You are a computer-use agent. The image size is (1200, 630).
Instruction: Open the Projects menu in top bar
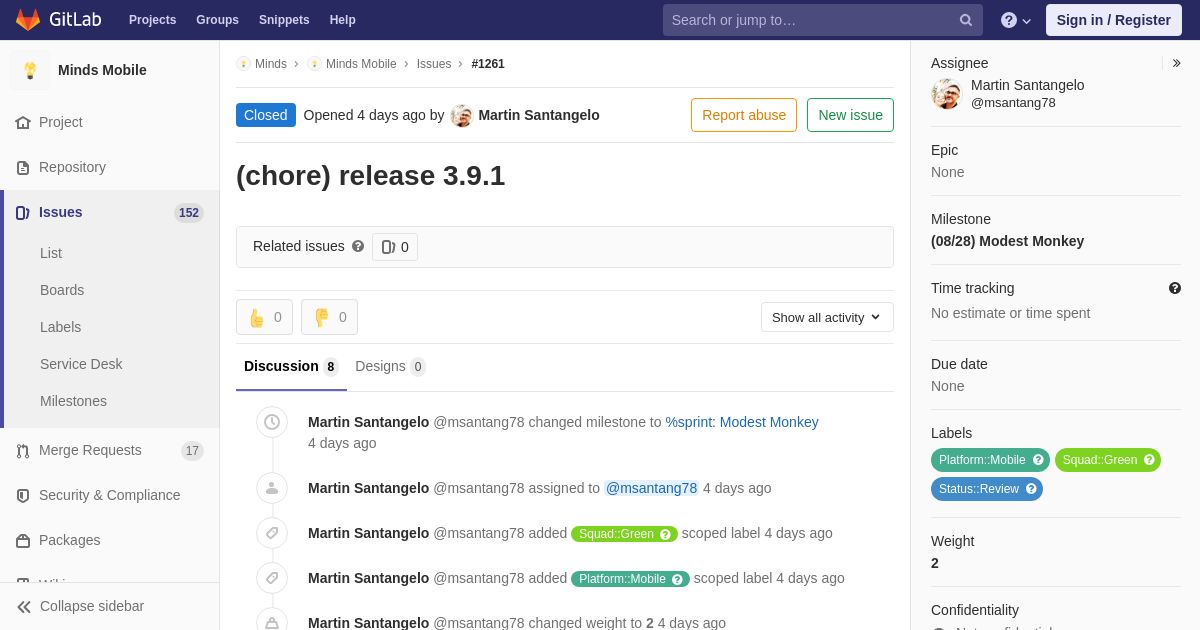click(x=152, y=20)
